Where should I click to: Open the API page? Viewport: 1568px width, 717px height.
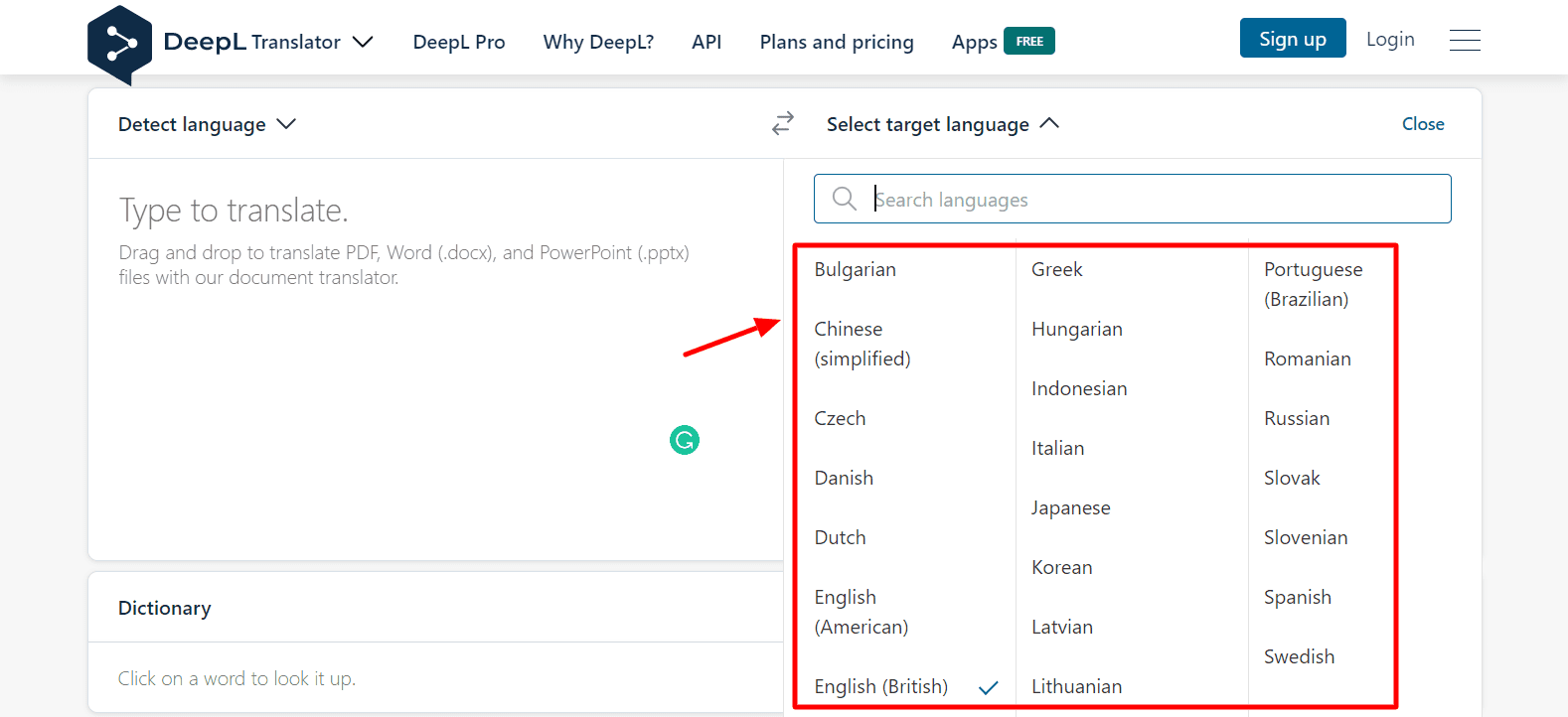706,42
